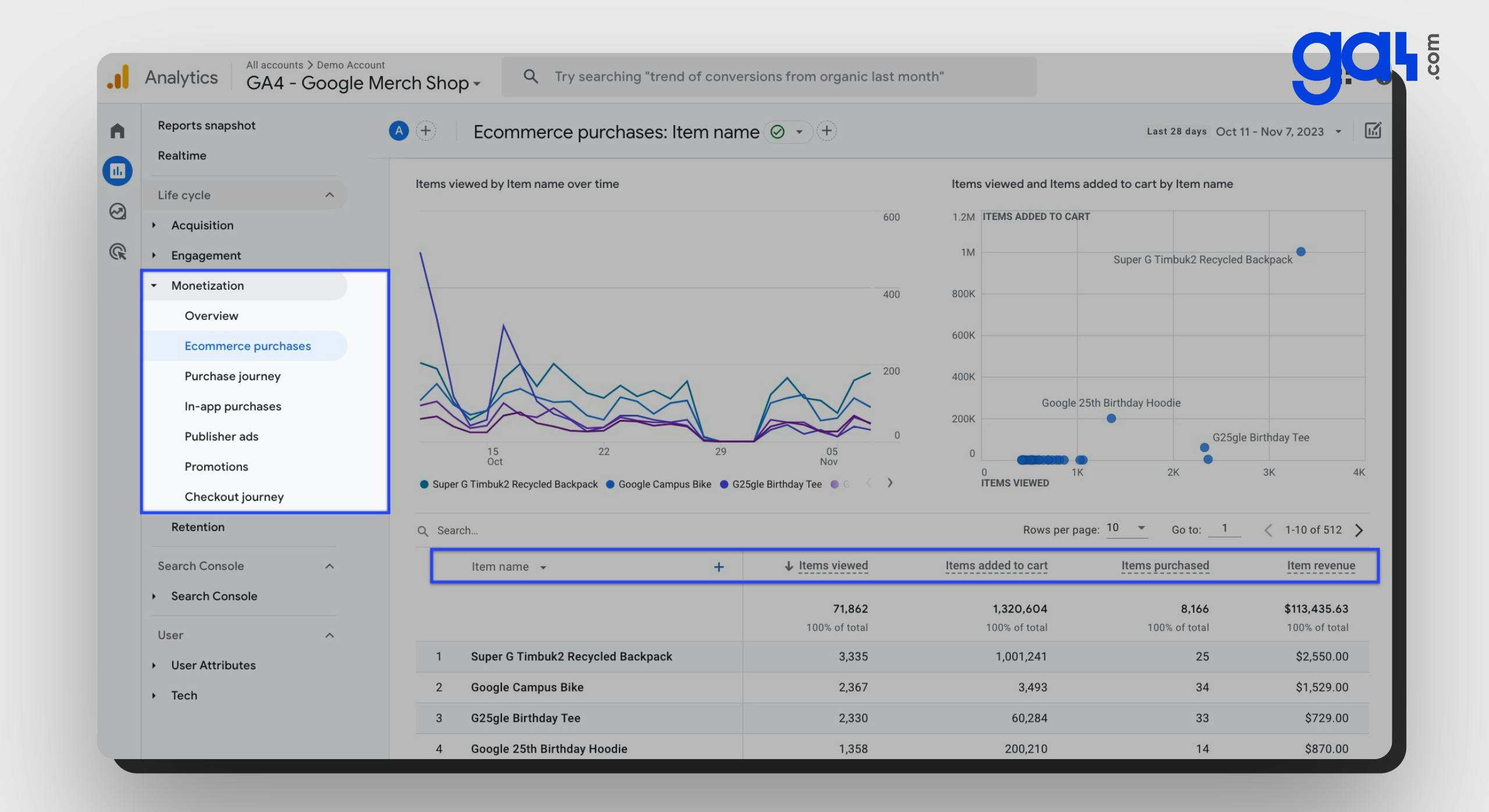1489x812 pixels.
Task: Click the 'A' All Users comparison chip
Action: point(398,131)
